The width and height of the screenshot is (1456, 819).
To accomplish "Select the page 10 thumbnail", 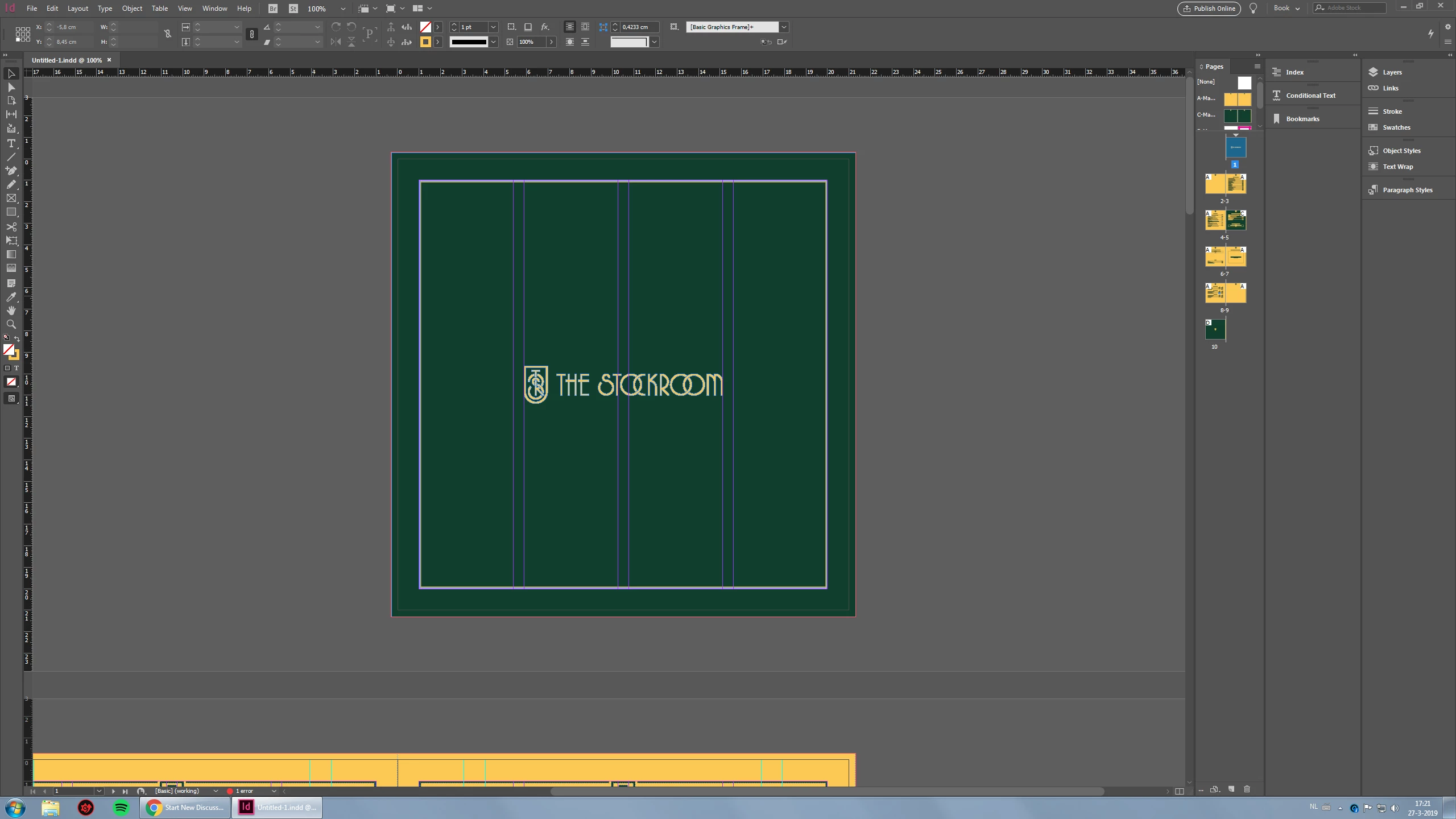I will click(x=1215, y=329).
